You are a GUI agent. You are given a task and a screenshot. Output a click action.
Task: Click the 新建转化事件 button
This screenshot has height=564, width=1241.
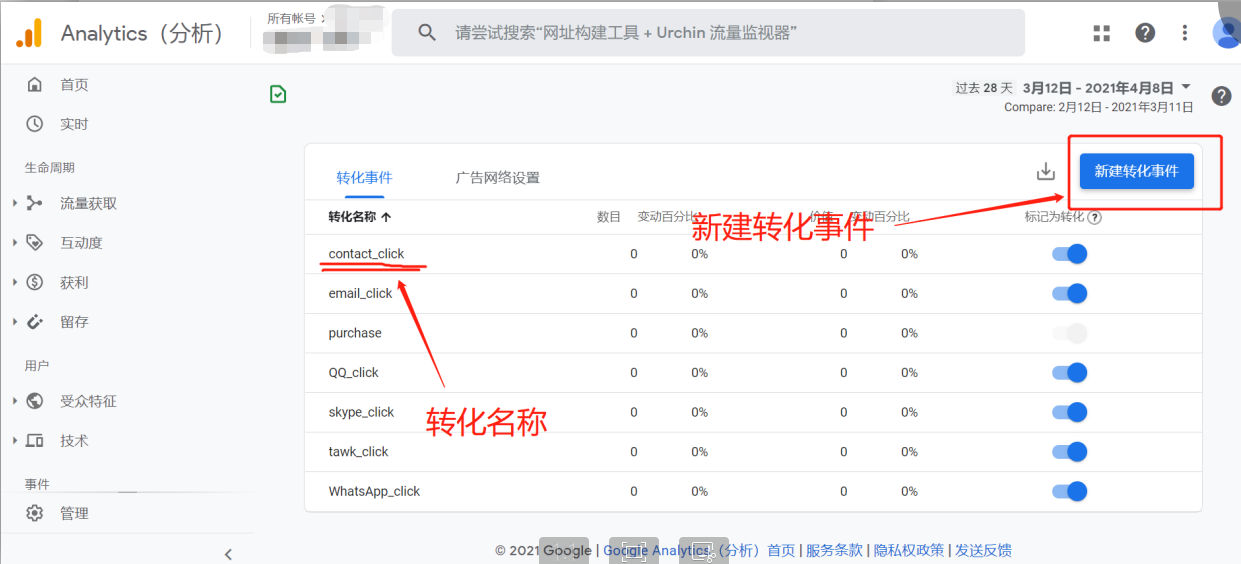(x=1136, y=171)
